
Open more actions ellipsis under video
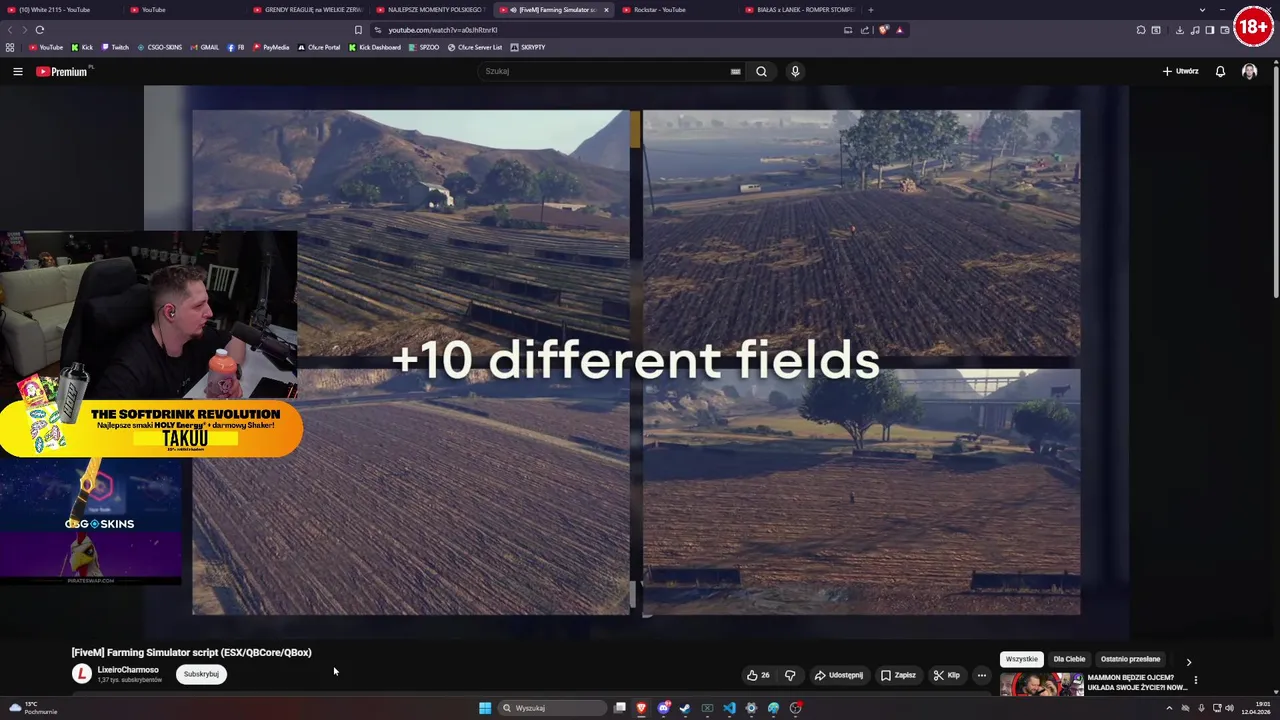pos(981,675)
